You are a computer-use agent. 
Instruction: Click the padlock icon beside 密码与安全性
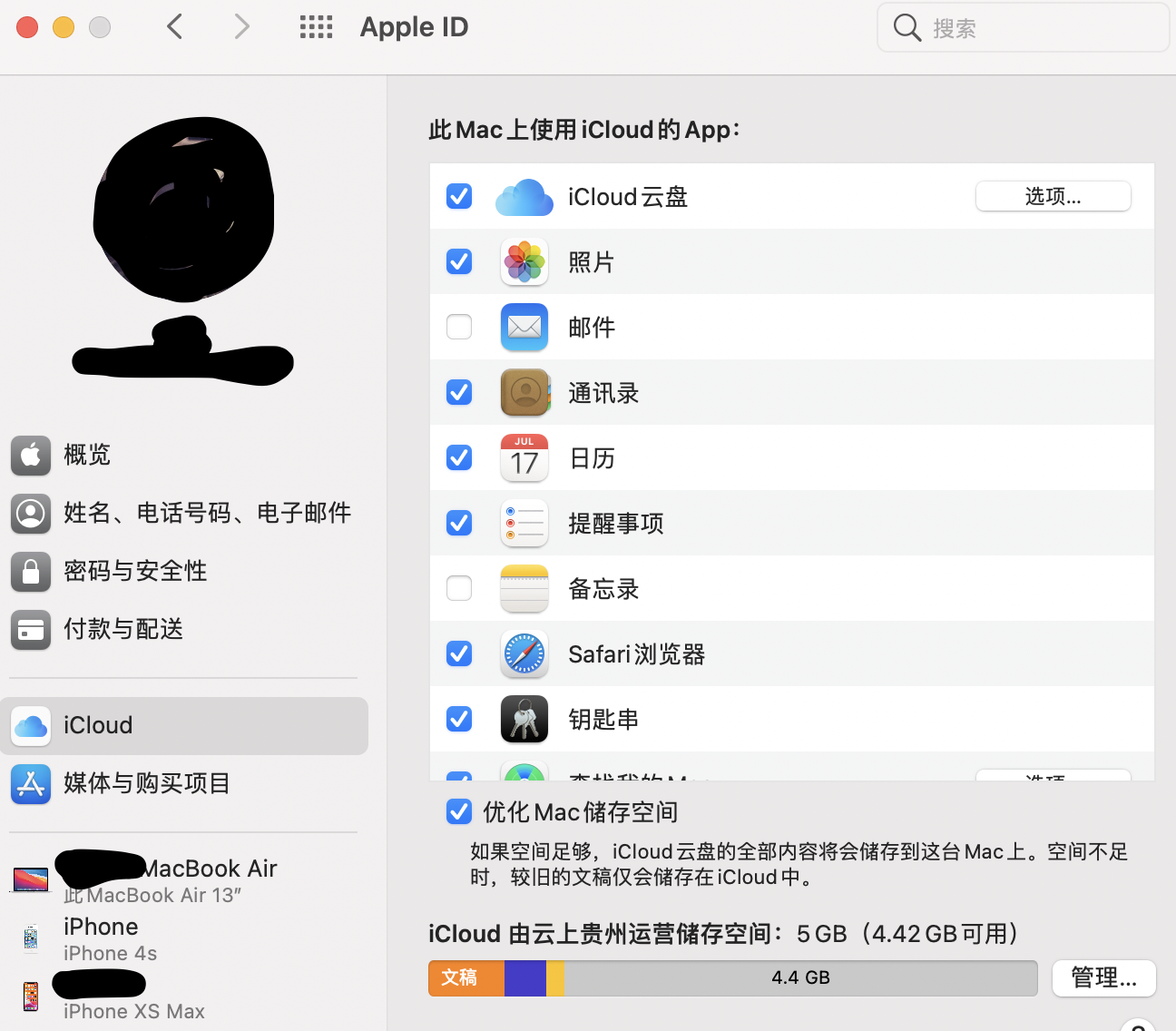tap(31, 571)
